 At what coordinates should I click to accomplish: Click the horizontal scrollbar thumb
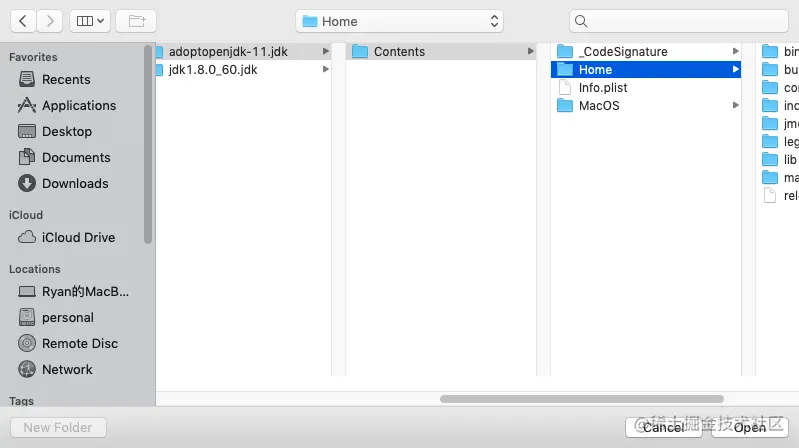pyautogui.click(x=582, y=399)
